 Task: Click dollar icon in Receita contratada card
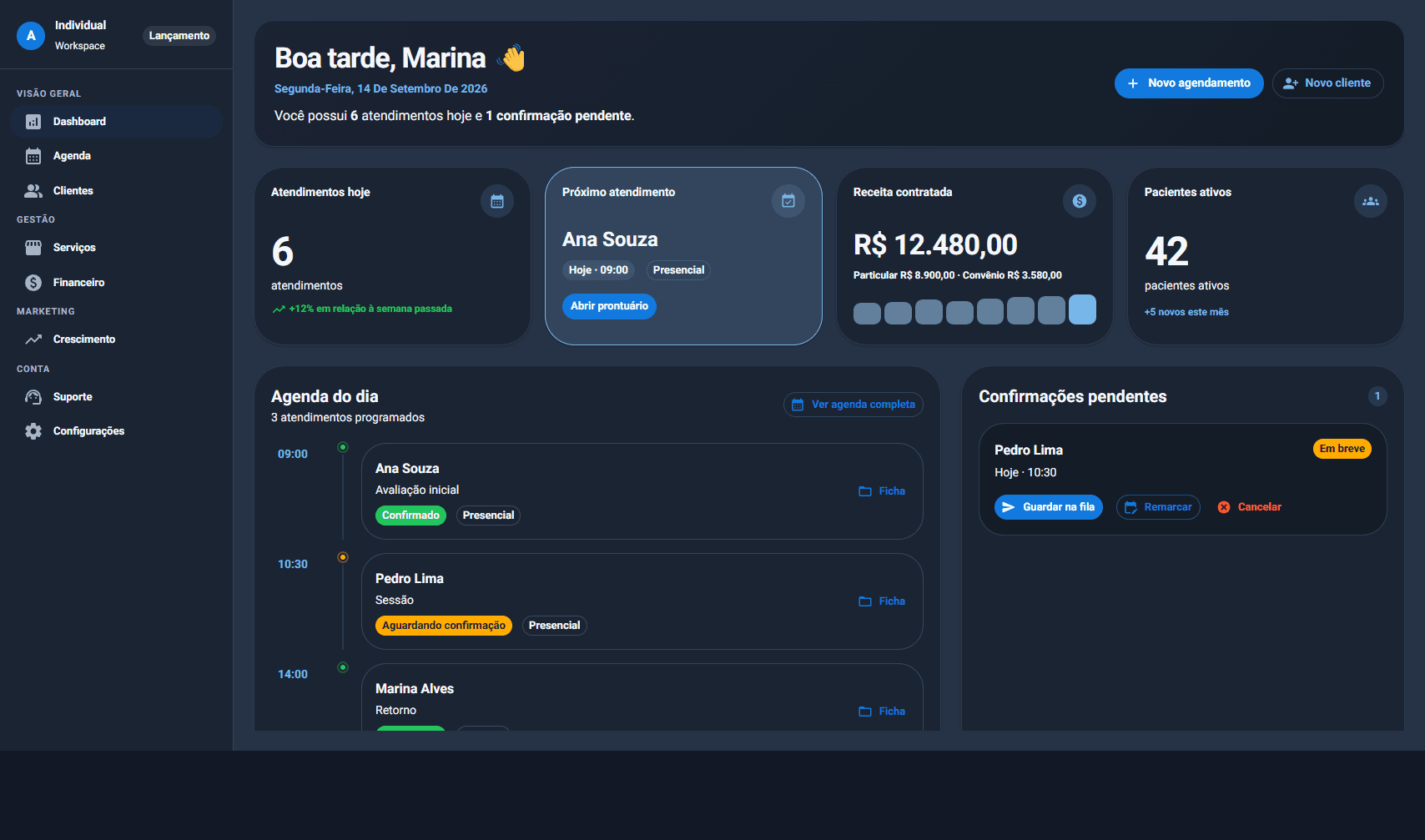1080,201
